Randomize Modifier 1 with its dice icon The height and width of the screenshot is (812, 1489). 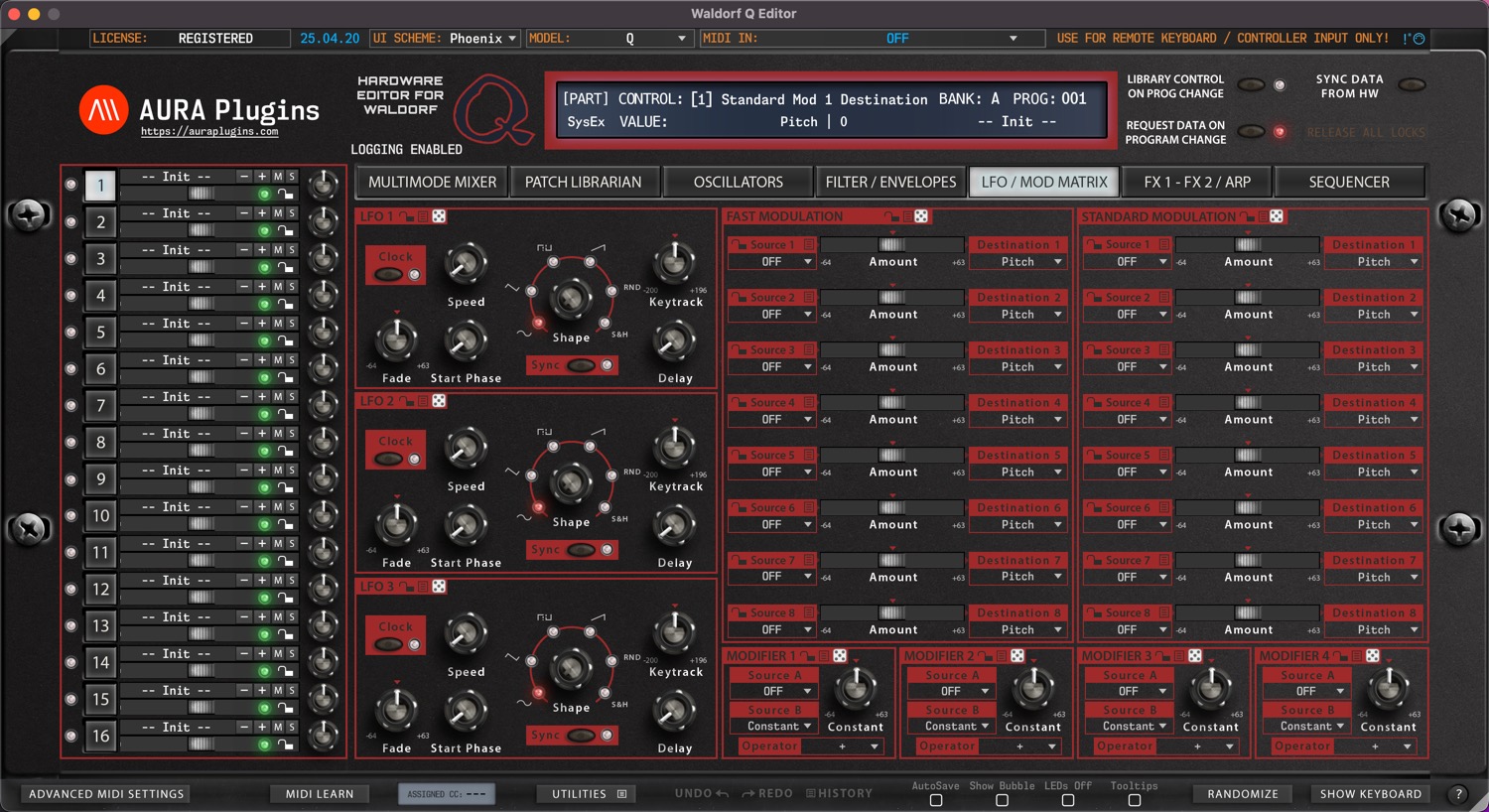coord(840,656)
